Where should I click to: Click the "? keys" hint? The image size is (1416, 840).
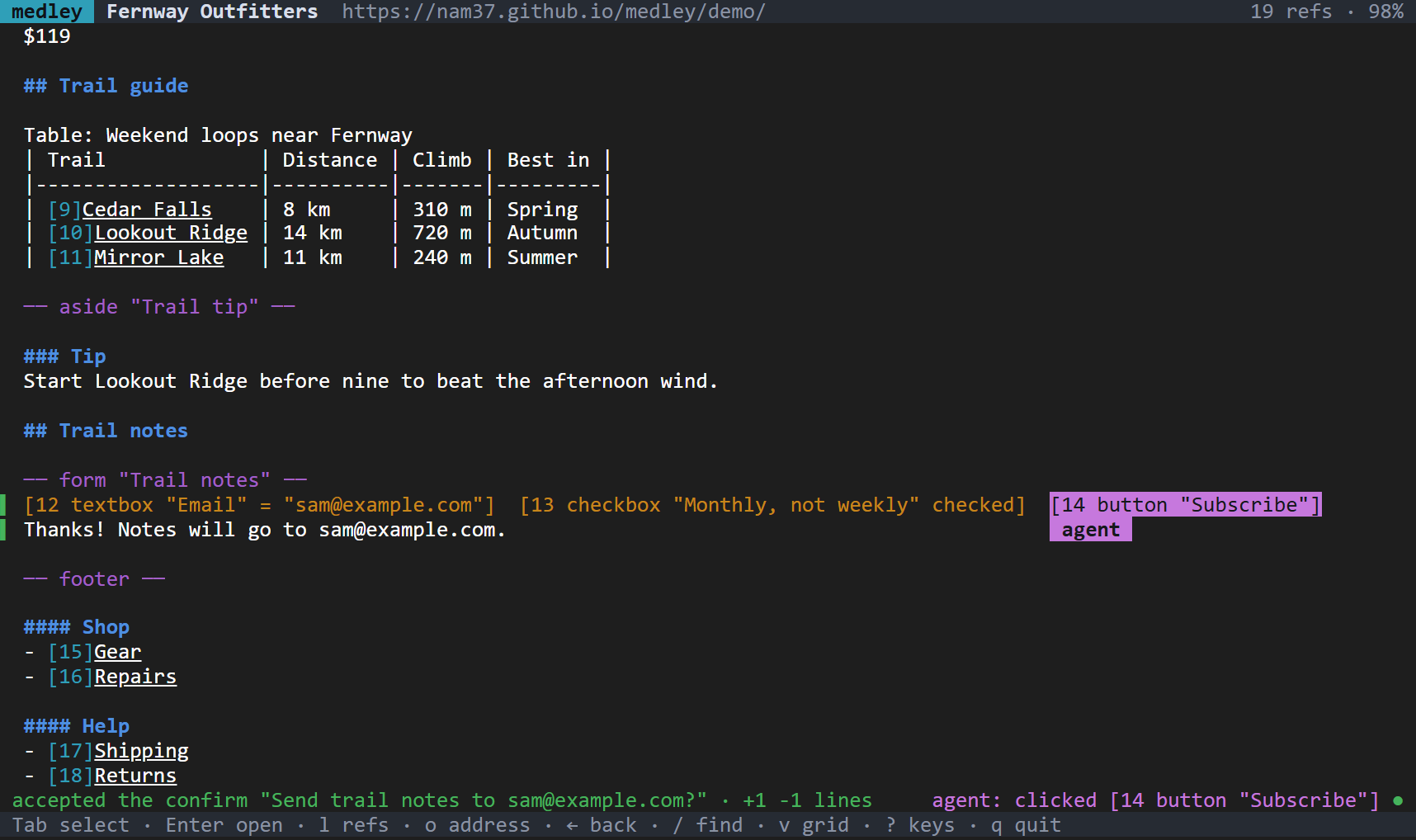tap(920, 825)
